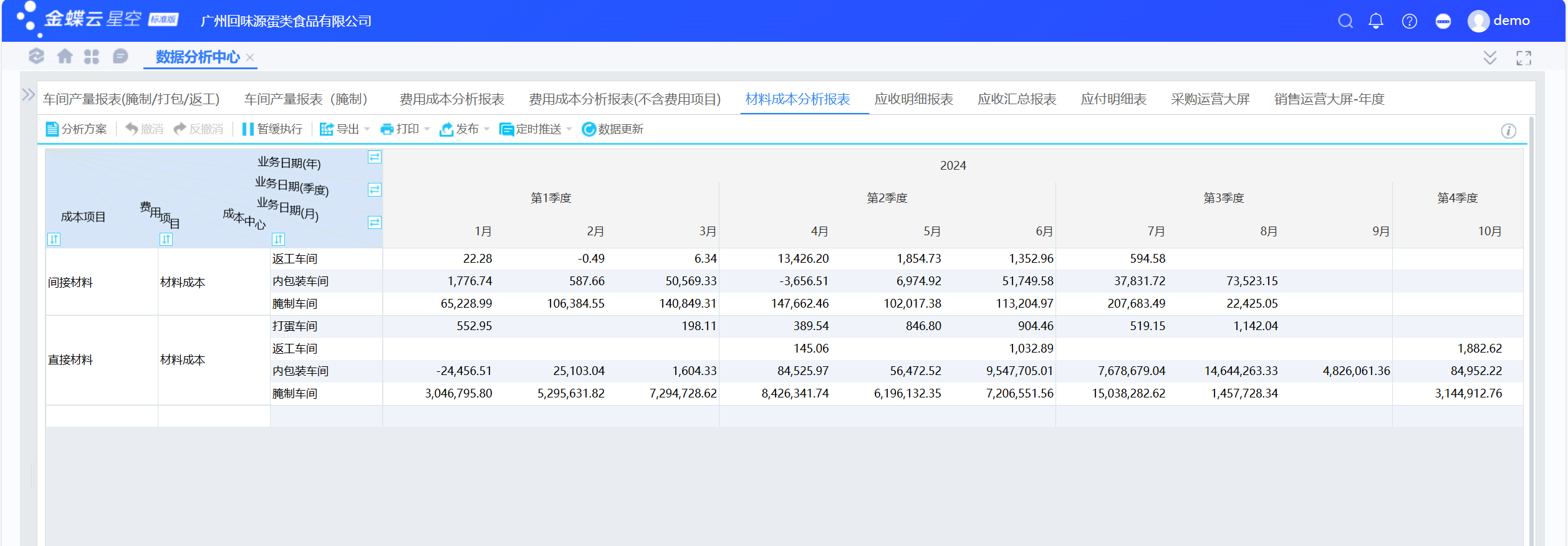Image resolution: width=1568 pixels, height=546 pixels.
Task: Click cell value 9,547,705.01
Action: click(1019, 371)
